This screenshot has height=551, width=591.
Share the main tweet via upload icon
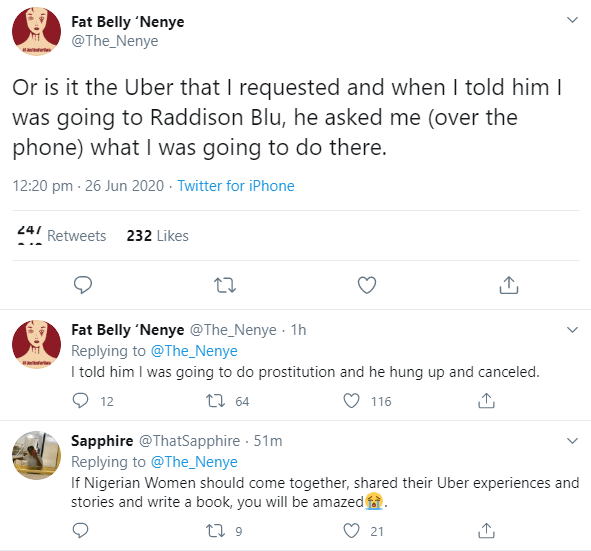[509, 285]
